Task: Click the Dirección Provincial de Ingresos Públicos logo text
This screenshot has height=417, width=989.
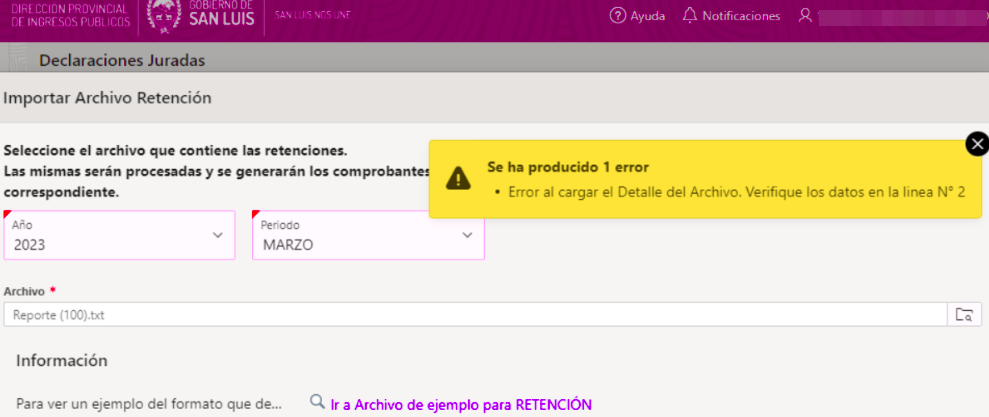Action: click(71, 16)
